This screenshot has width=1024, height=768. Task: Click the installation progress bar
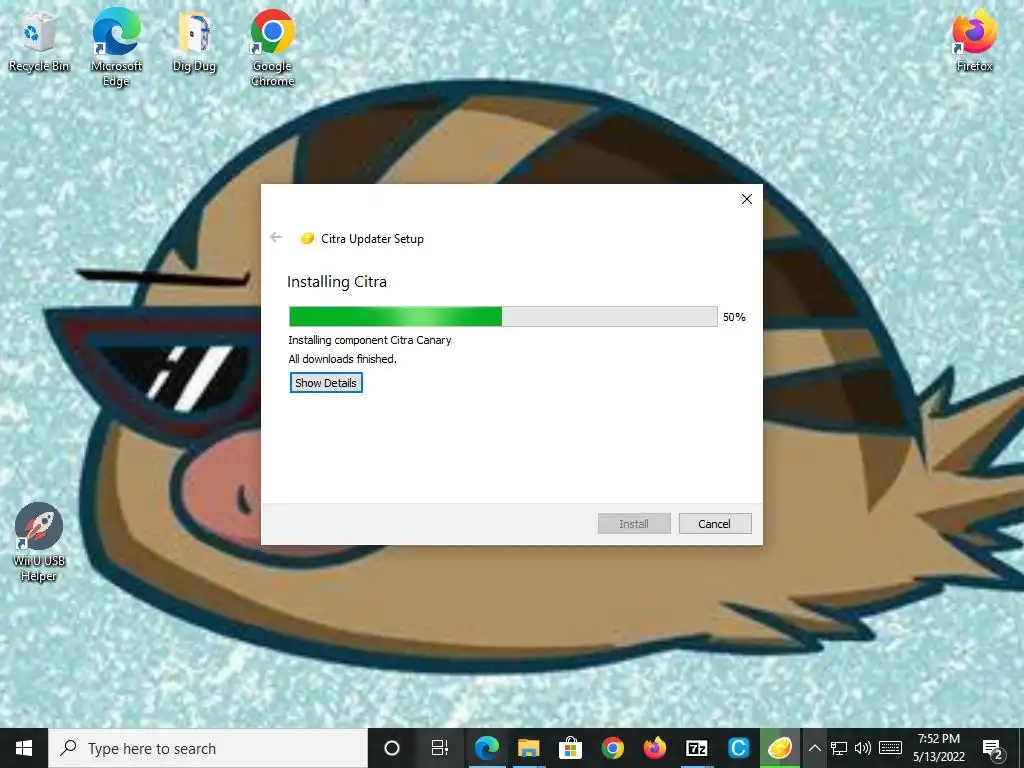[x=503, y=317]
